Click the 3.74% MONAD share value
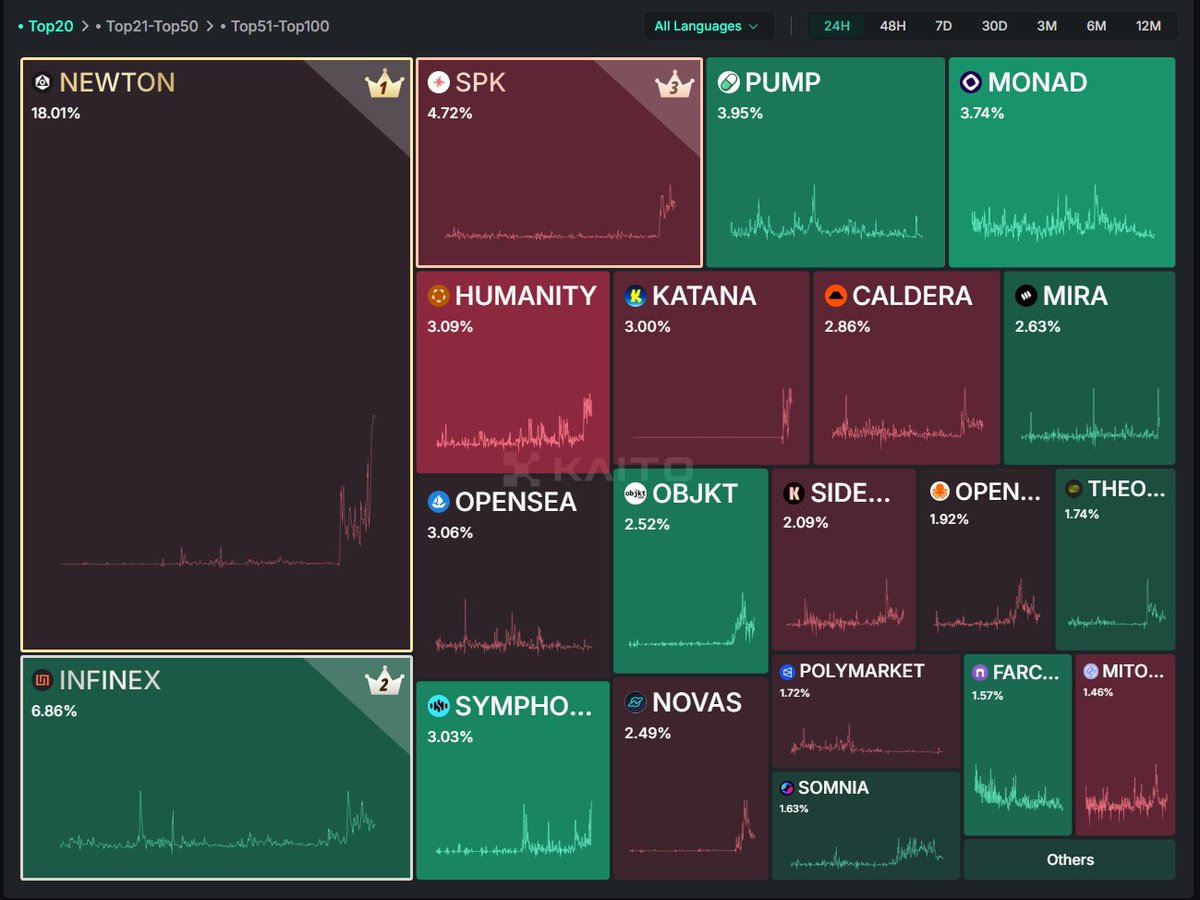Screen dimensions: 1200x900 point(982,113)
